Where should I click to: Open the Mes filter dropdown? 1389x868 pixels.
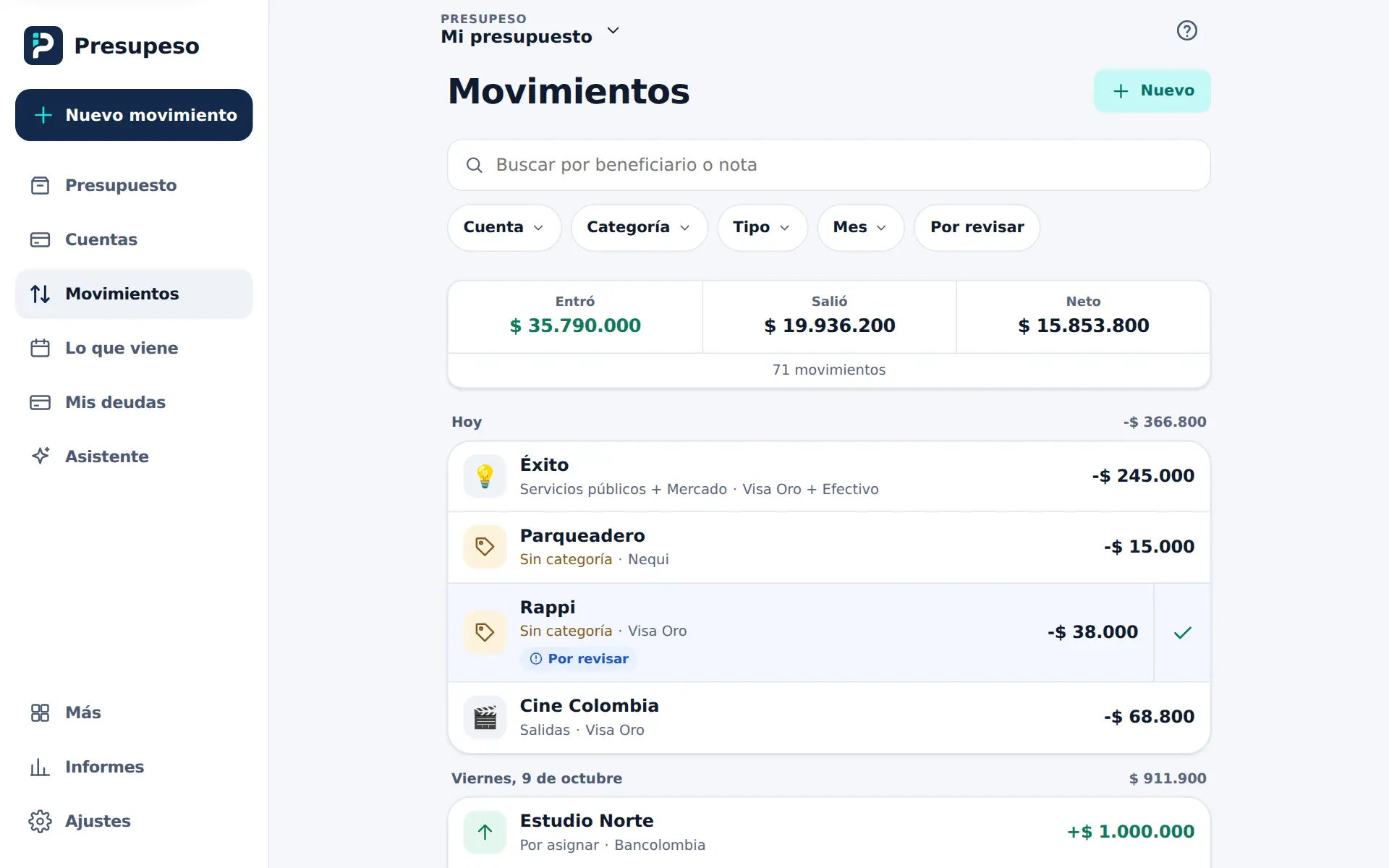pyautogui.click(x=860, y=227)
